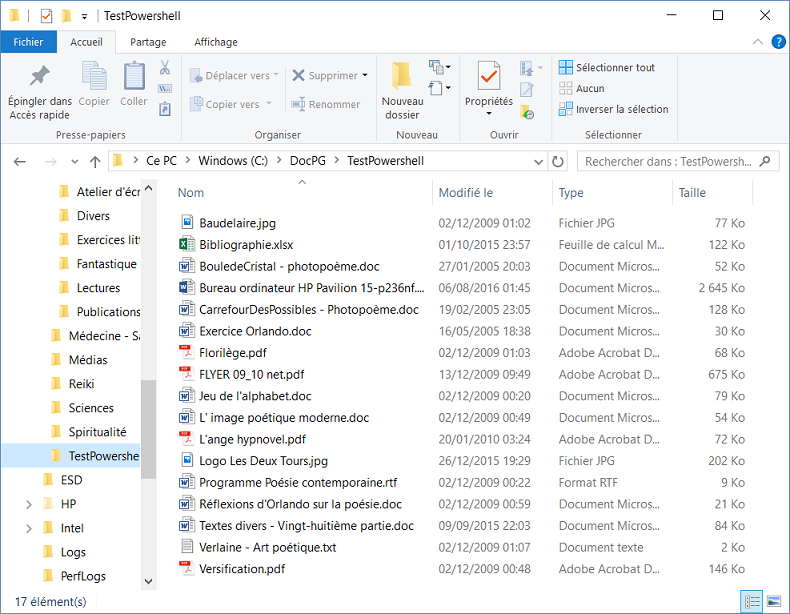Click Sélectionner tout
The width and height of the screenshot is (790, 614).
pos(607,67)
